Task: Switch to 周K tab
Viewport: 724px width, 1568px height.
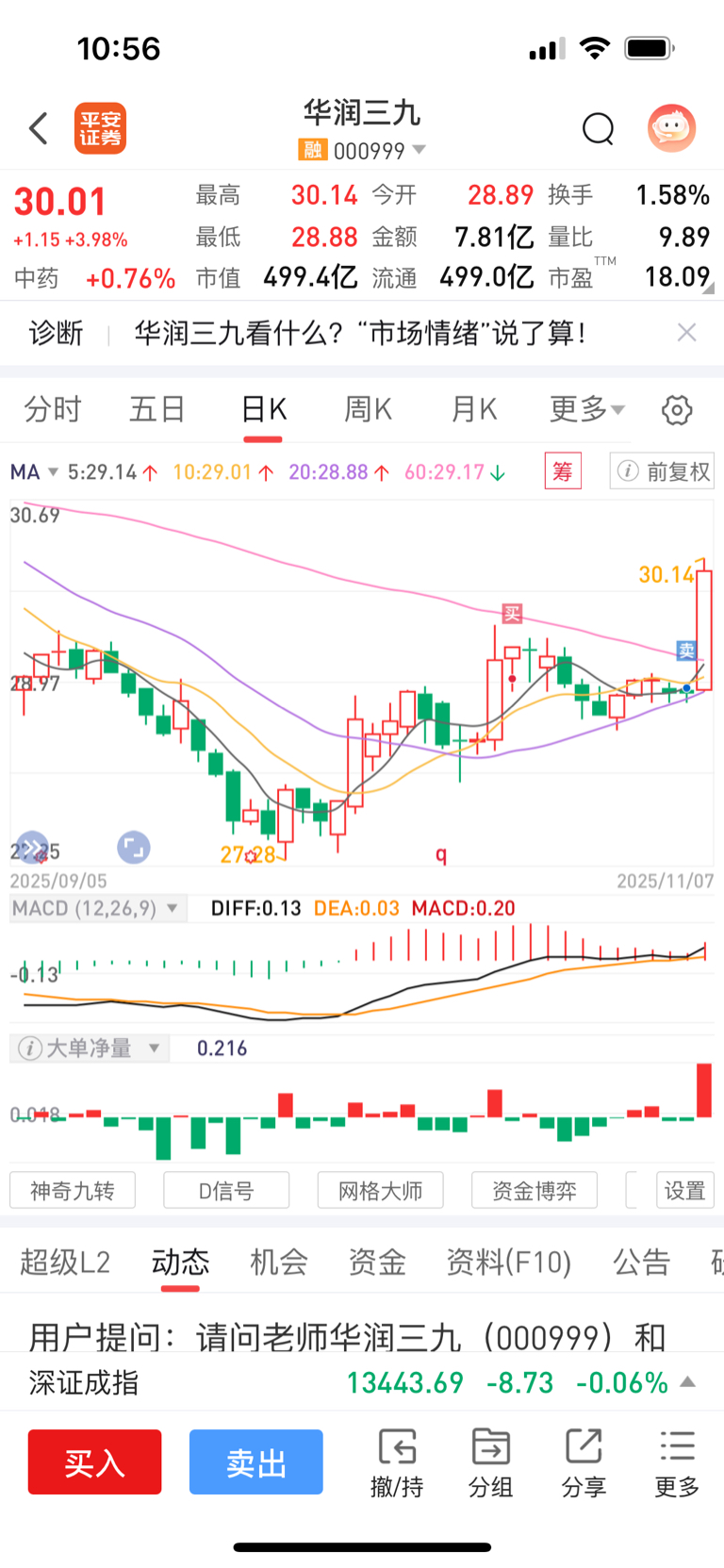Action: pyautogui.click(x=368, y=409)
